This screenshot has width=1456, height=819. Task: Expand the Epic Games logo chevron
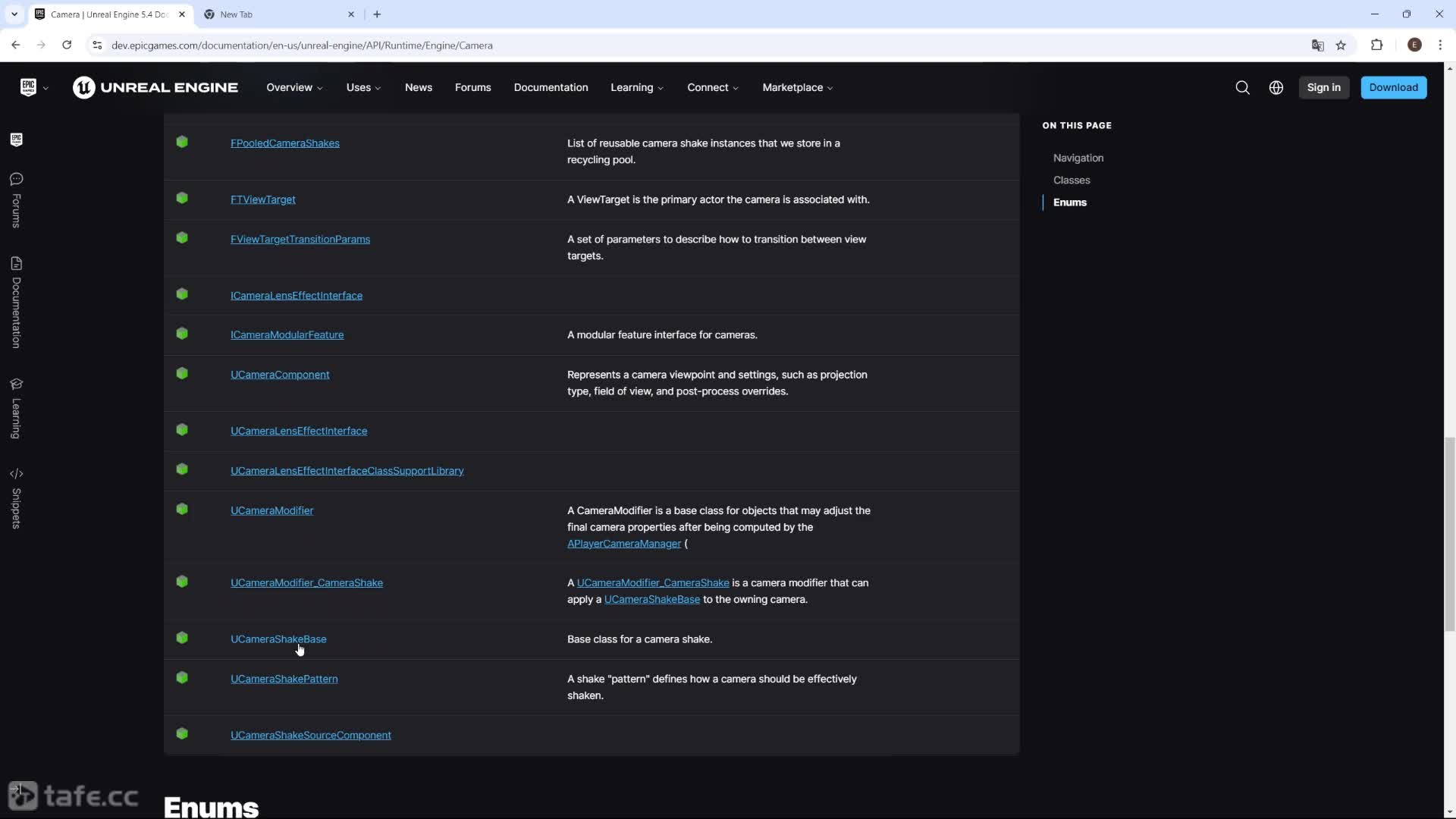pos(45,88)
